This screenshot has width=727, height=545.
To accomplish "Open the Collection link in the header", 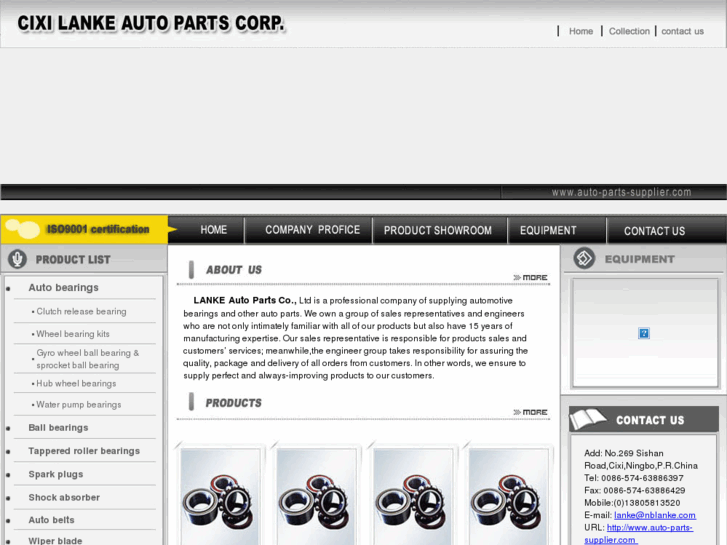I will pos(629,31).
